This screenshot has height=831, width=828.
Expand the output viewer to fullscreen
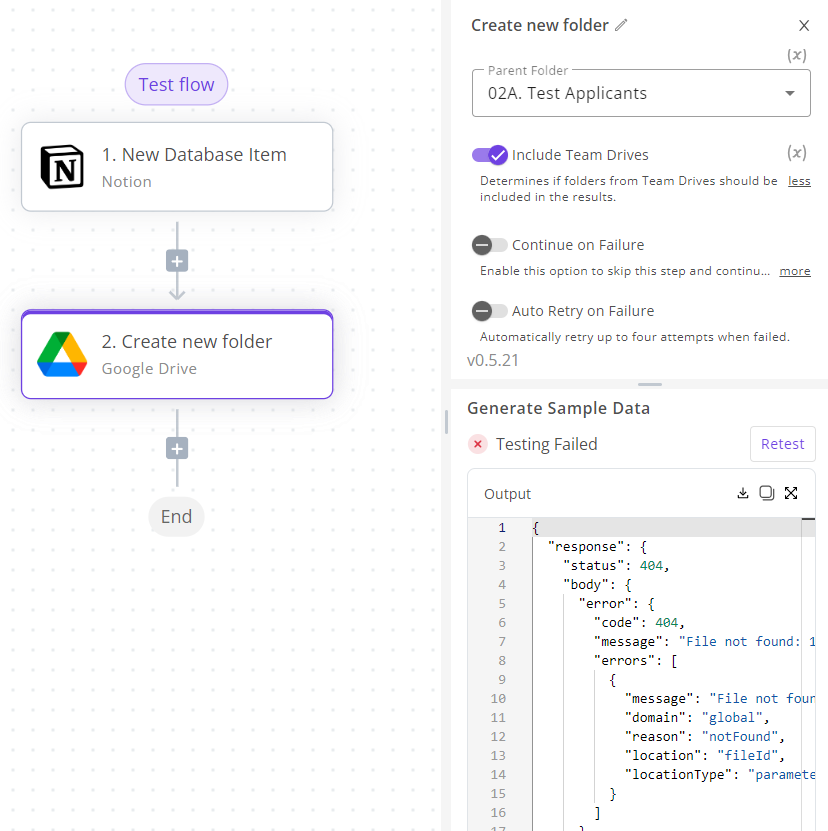791,493
